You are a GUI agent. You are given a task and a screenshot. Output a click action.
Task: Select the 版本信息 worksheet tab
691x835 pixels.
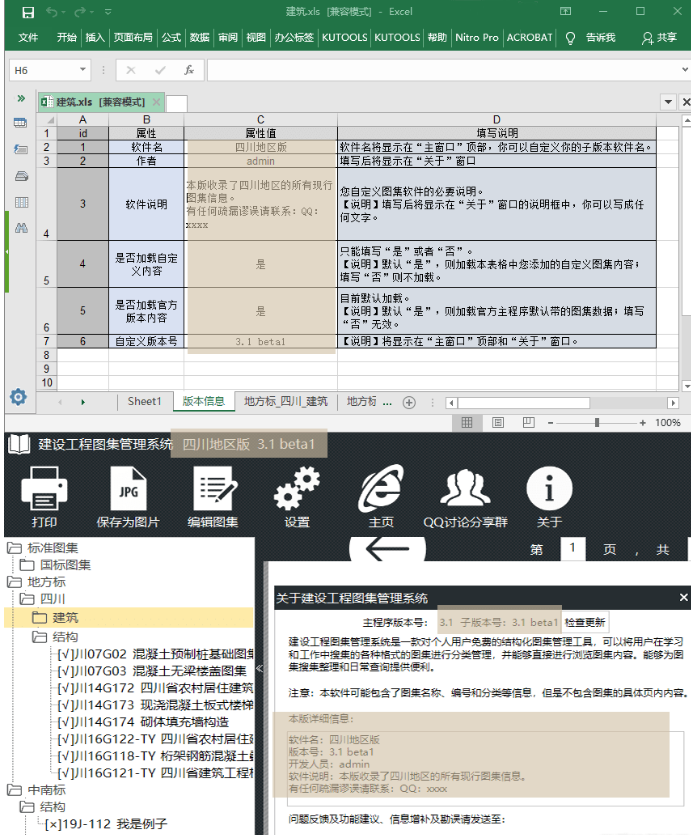tap(203, 402)
